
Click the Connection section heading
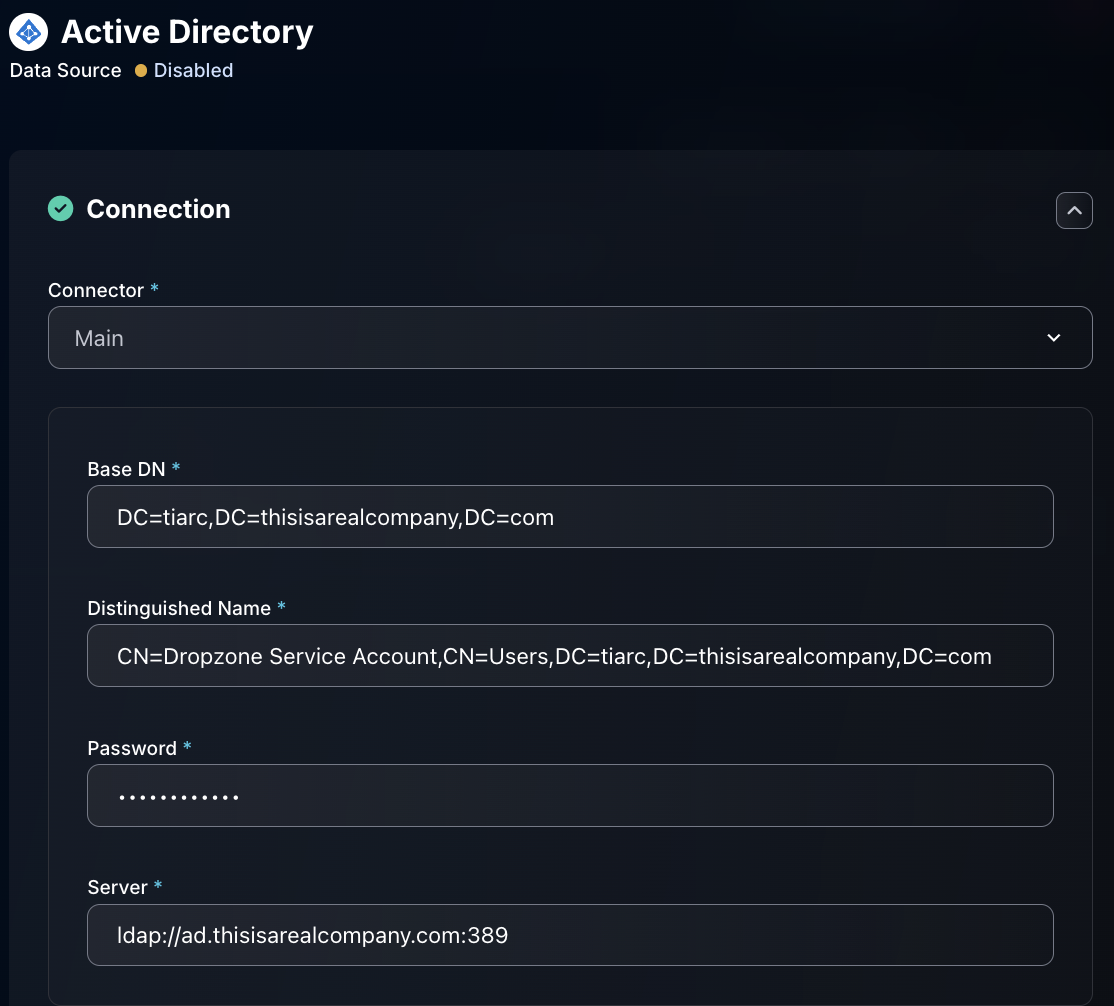158,209
